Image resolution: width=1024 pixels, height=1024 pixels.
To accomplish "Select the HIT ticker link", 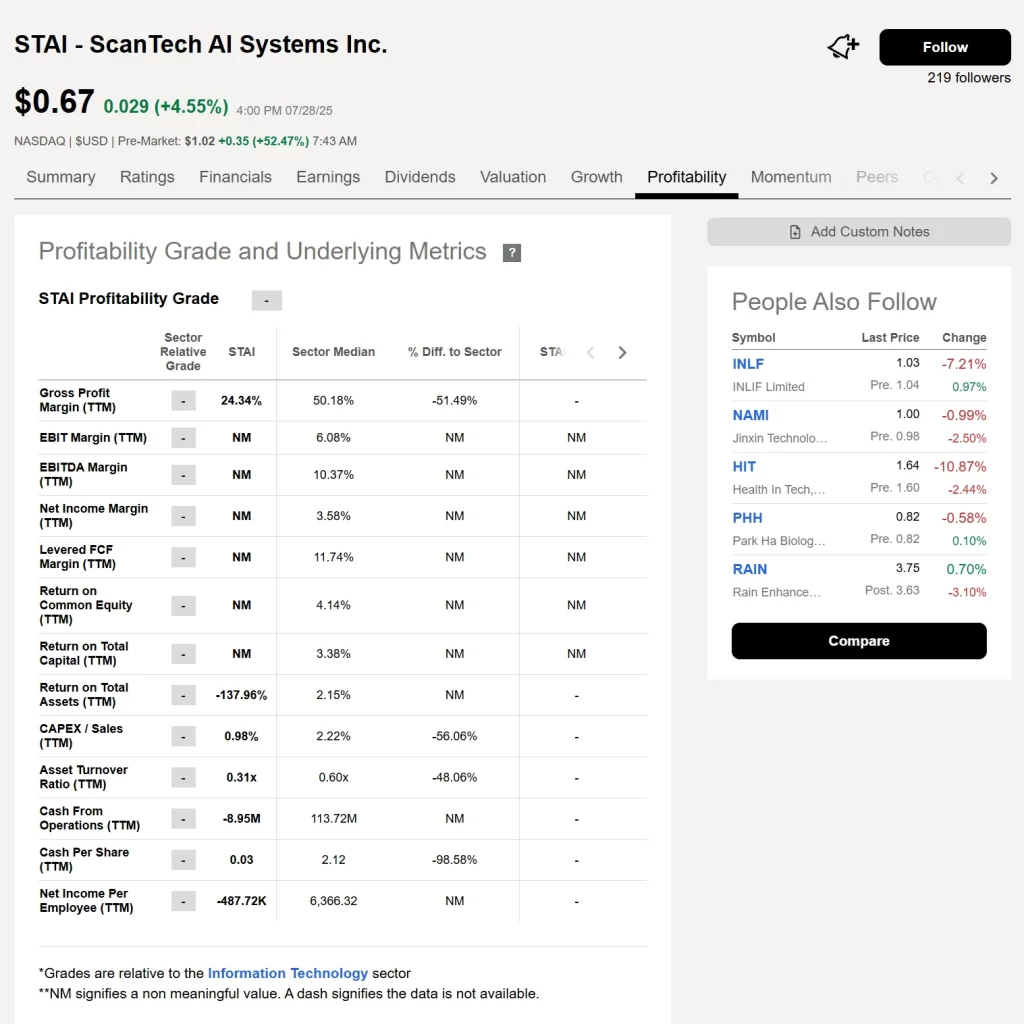I will click(x=744, y=466).
